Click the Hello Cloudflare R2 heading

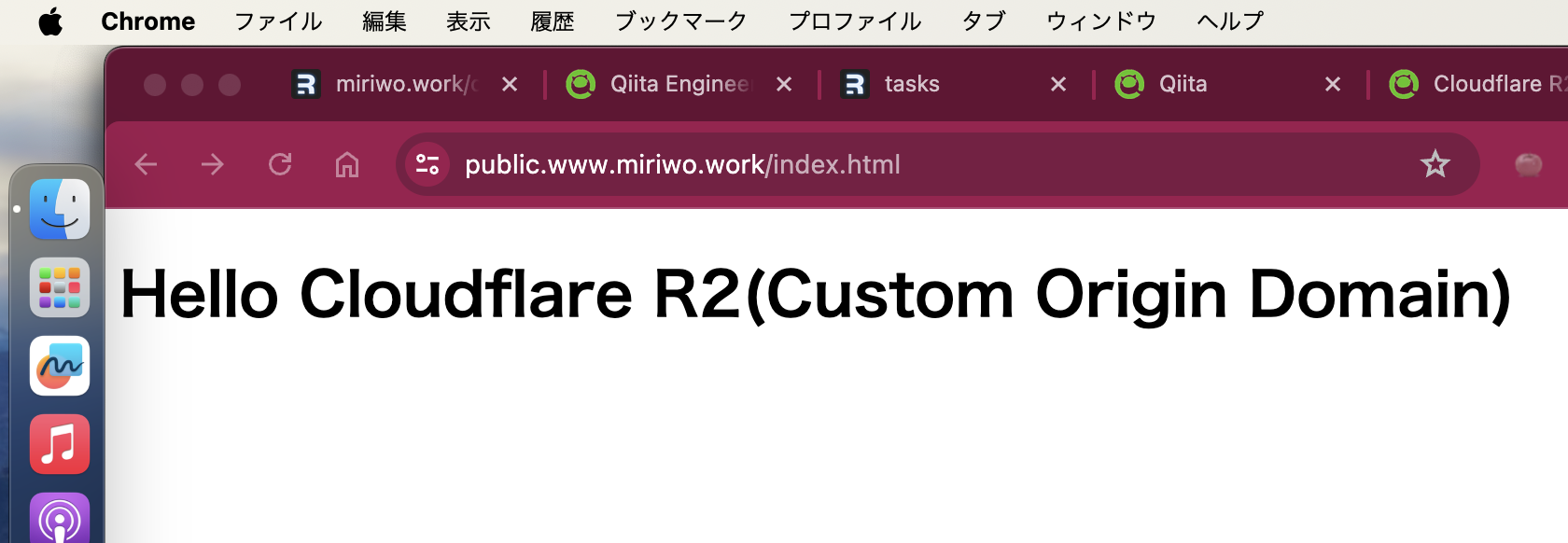[x=816, y=295]
